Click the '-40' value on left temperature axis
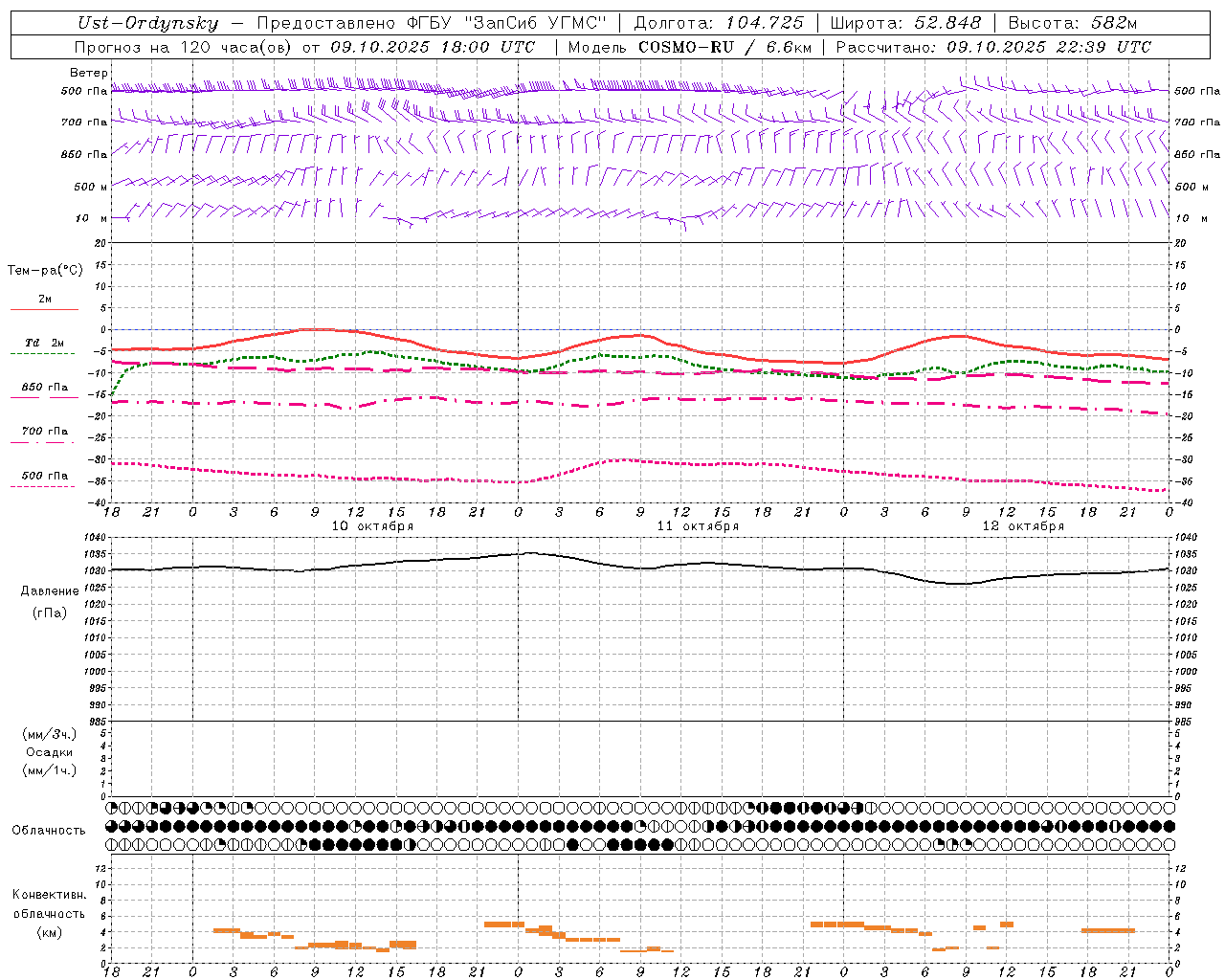 point(99,502)
